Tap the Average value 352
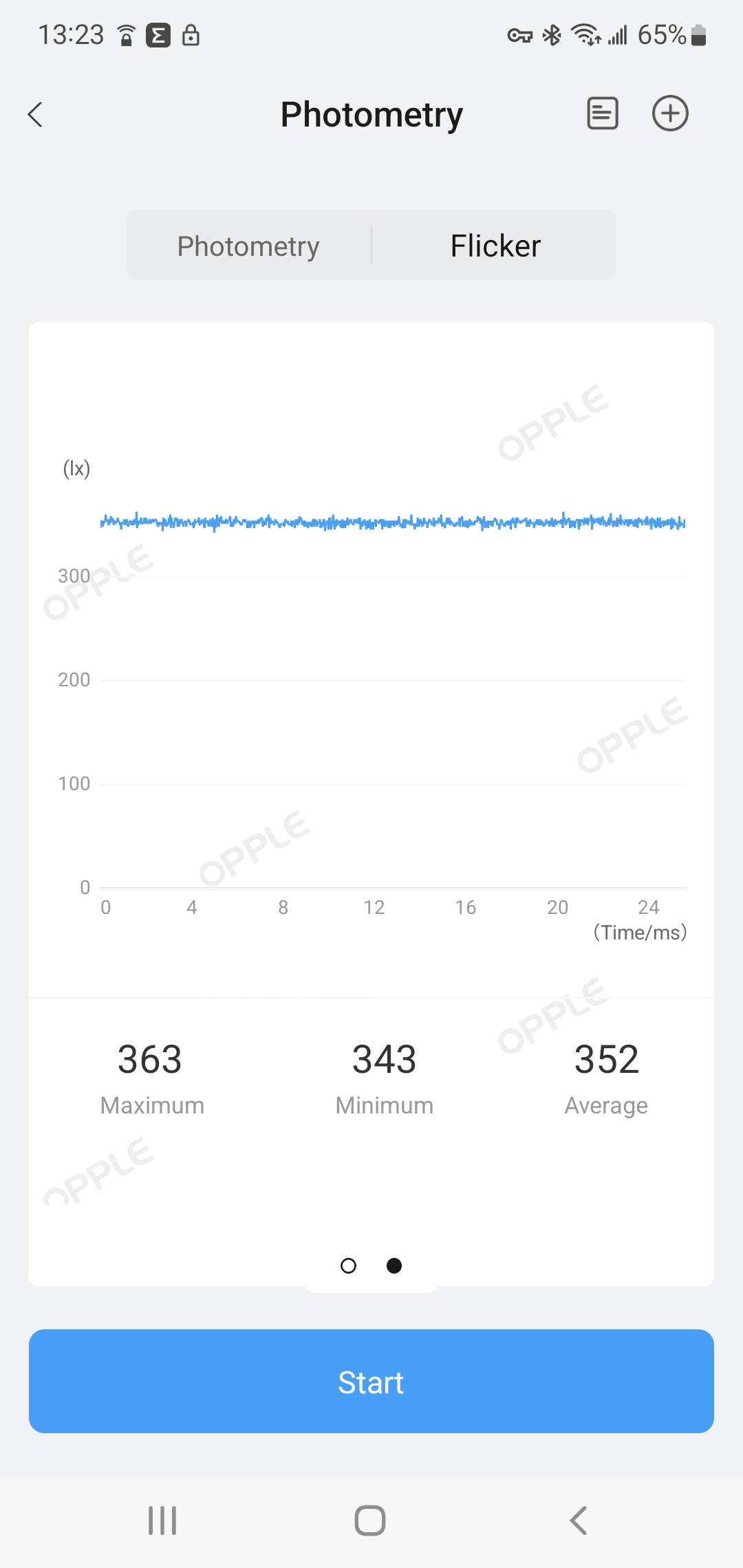Image resolution: width=743 pixels, height=1568 pixels. coord(606,1059)
